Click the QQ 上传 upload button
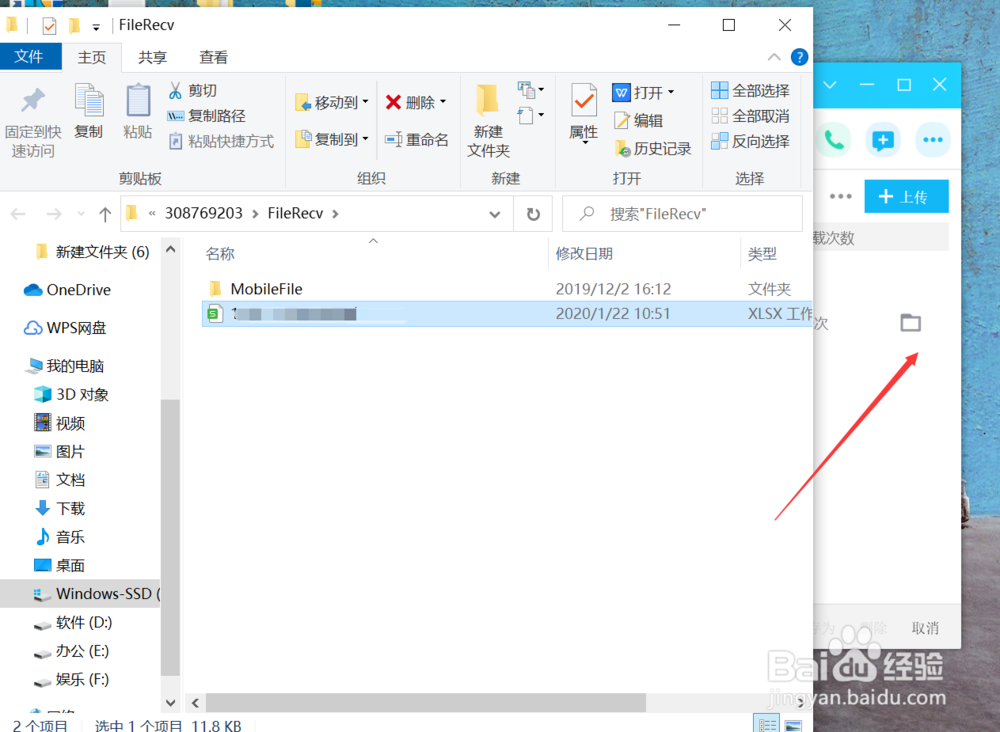1000x732 pixels. click(906, 196)
